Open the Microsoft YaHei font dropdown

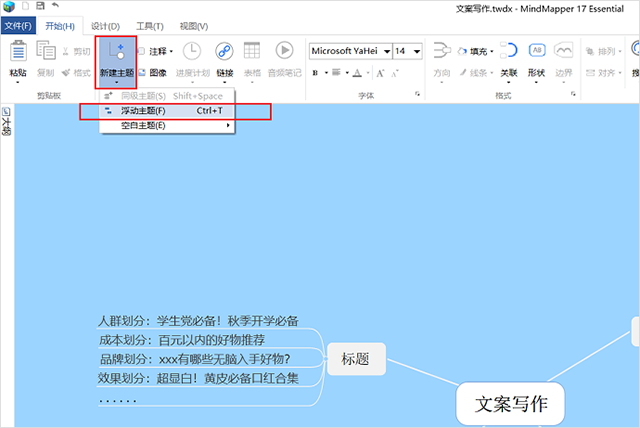[x=349, y=50]
